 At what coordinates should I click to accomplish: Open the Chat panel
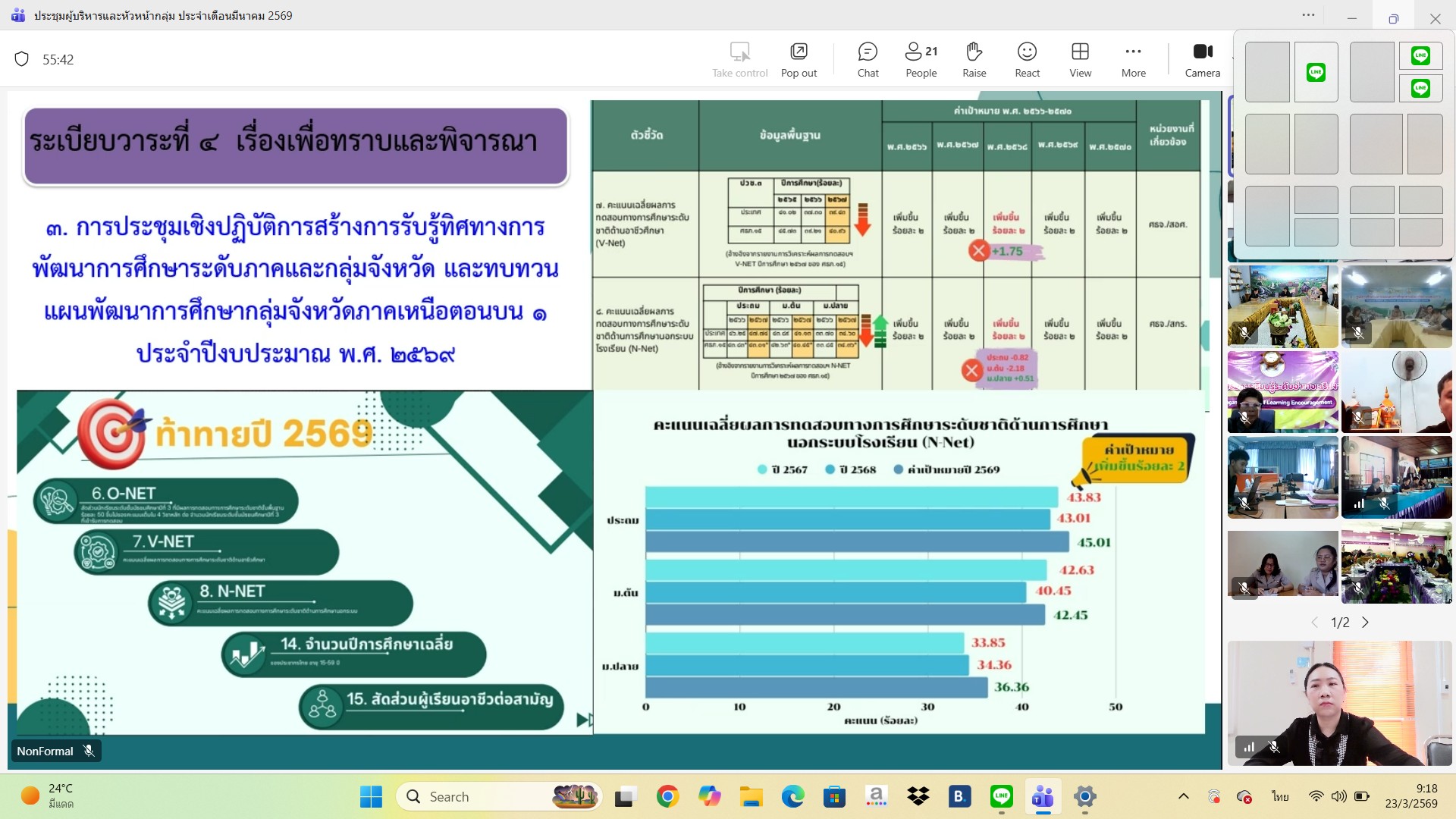point(868,59)
